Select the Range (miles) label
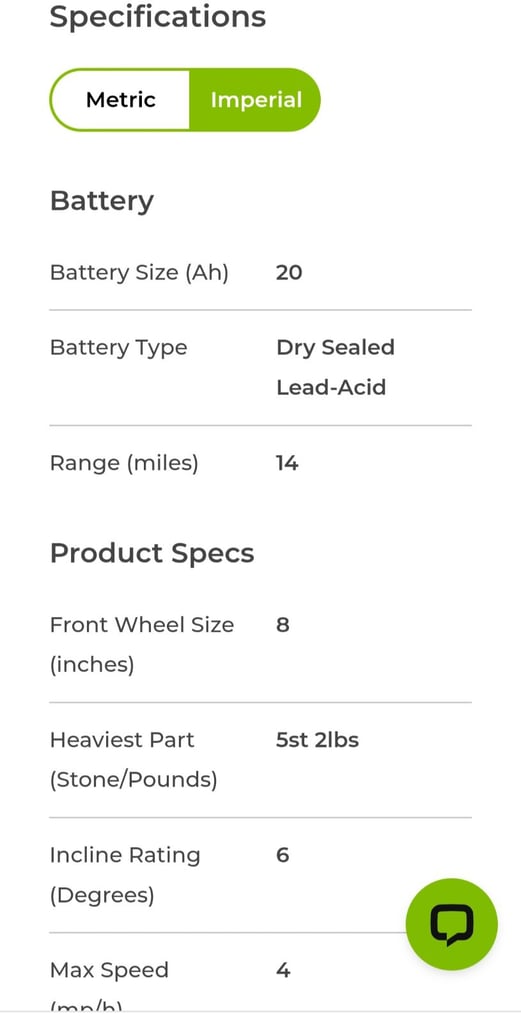The height and width of the screenshot is (1024, 521). click(124, 464)
